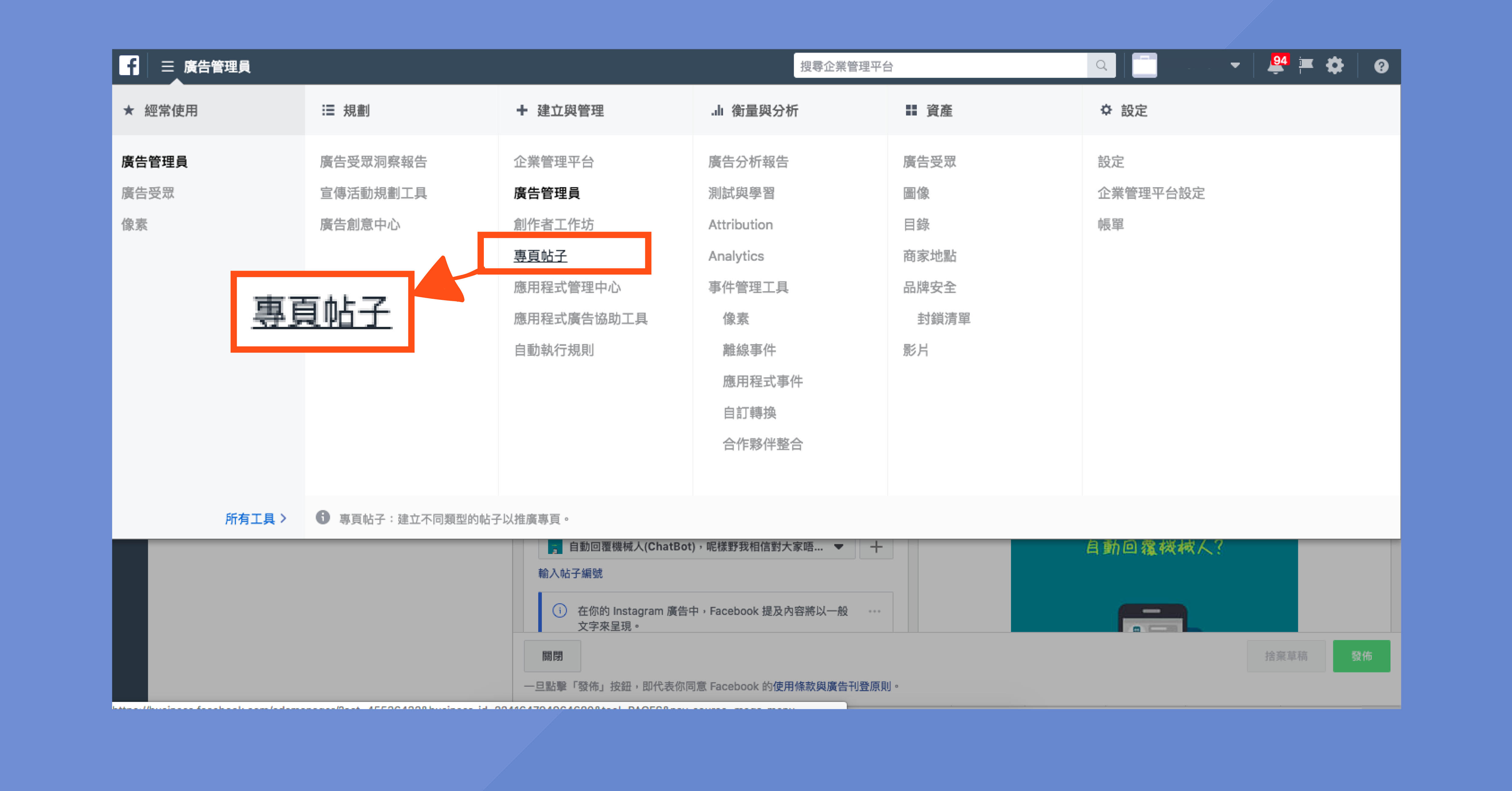The image size is (1512, 791).
Task: Open 測試與學習
Action: pos(741,193)
